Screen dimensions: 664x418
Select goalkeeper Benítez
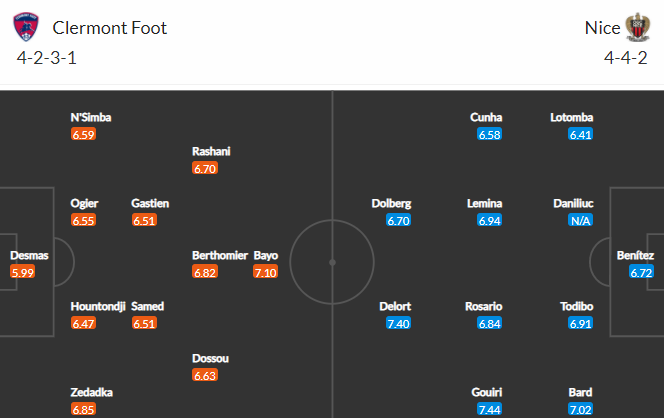tap(635, 255)
